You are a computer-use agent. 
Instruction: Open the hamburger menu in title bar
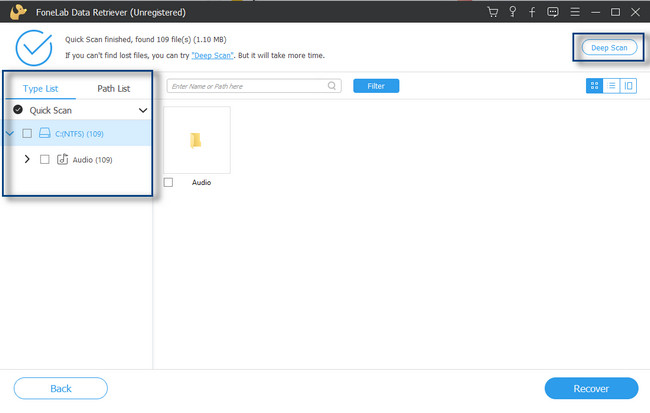point(575,12)
